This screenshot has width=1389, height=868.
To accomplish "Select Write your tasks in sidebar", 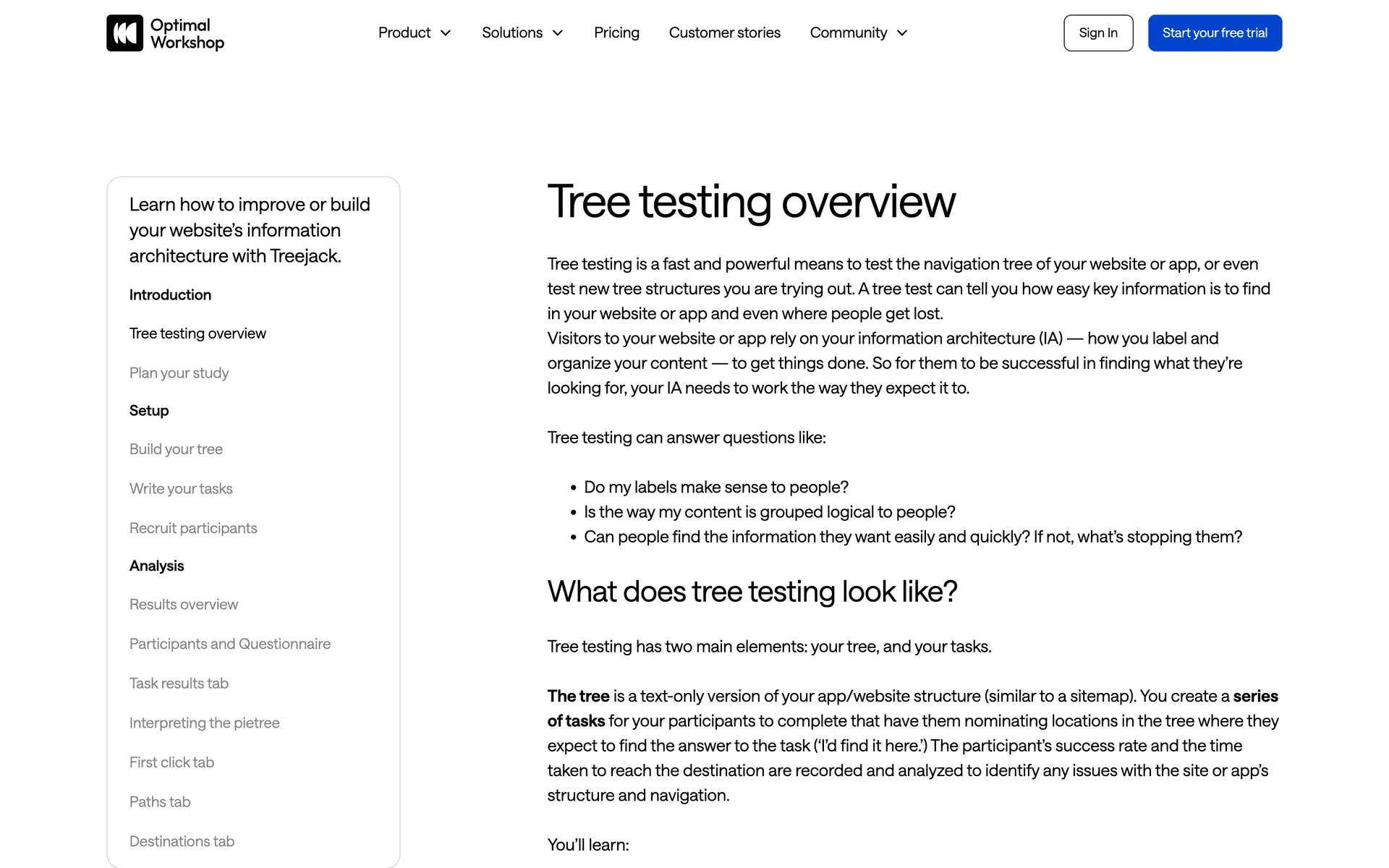I will (x=181, y=489).
